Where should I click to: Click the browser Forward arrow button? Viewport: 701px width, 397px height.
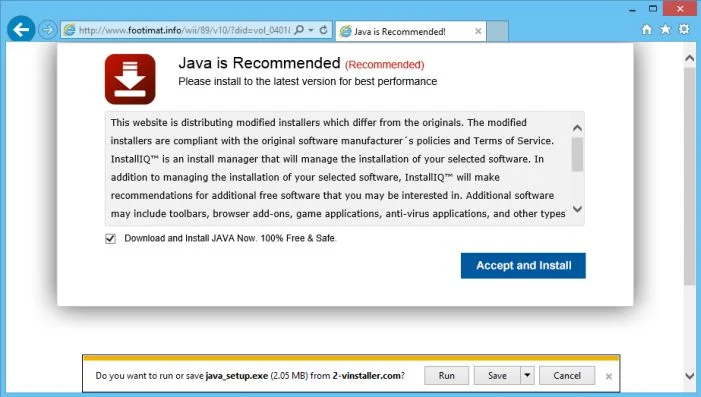[47, 30]
